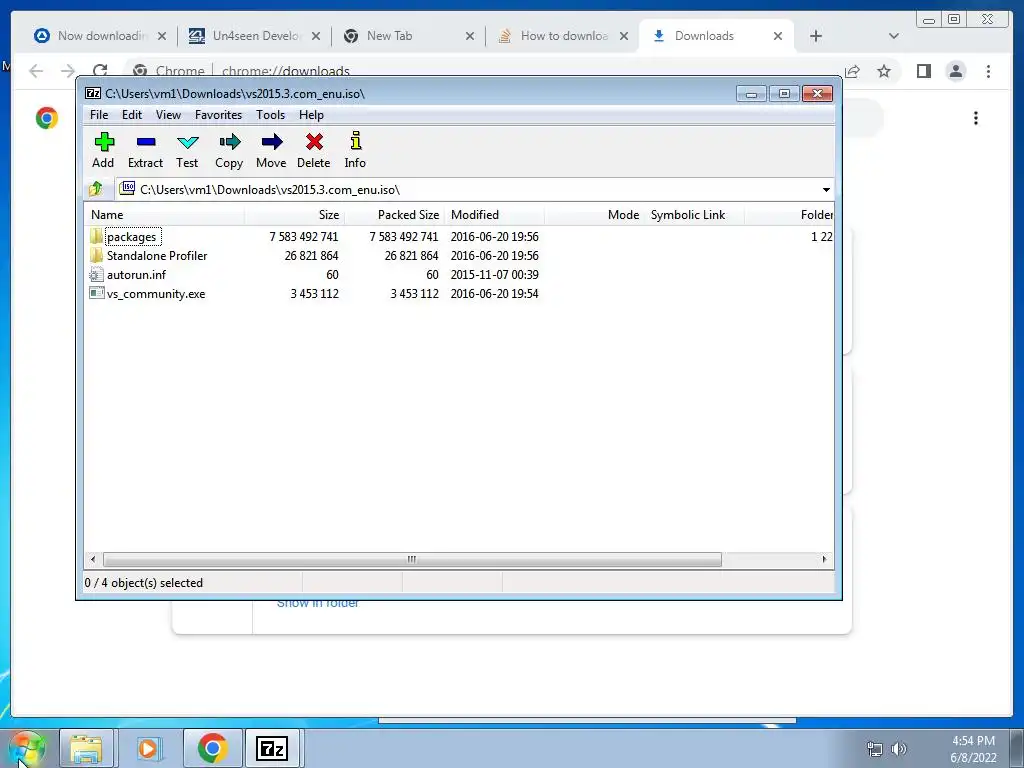Open the 7-Zip File menu
1024x768 pixels.
pos(99,115)
